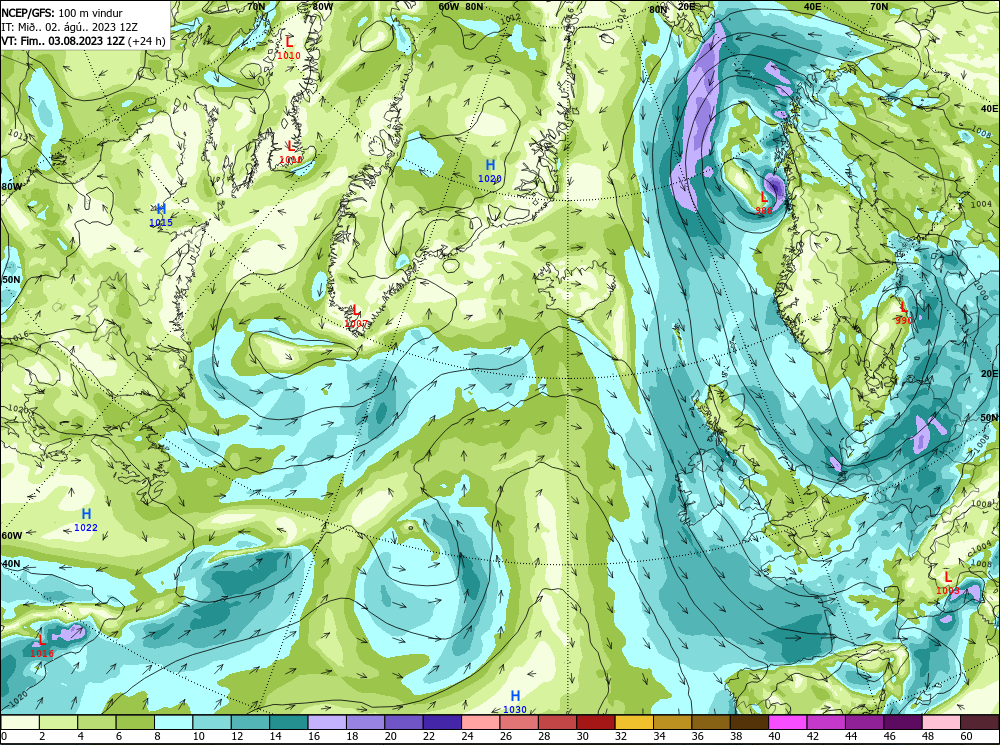Image resolution: width=1000 pixels, height=745 pixels.
Task: Click the 'NCEP/GFS: 100 m vindur' title
Action: coord(62,13)
